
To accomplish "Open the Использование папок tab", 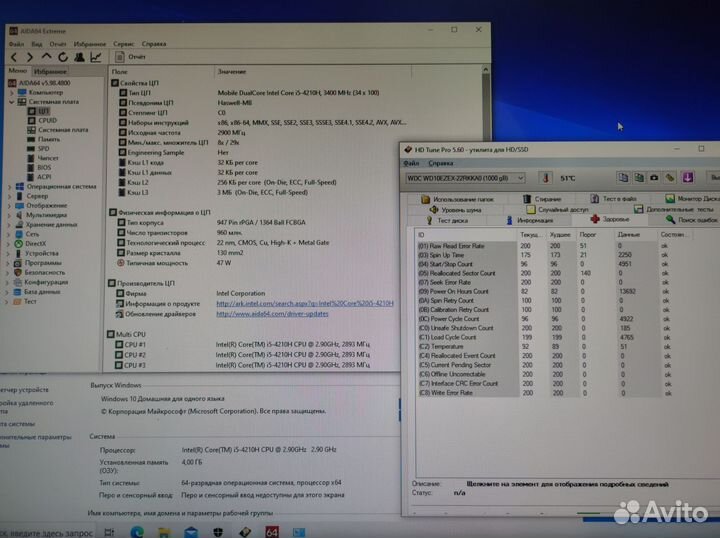I will [457, 199].
